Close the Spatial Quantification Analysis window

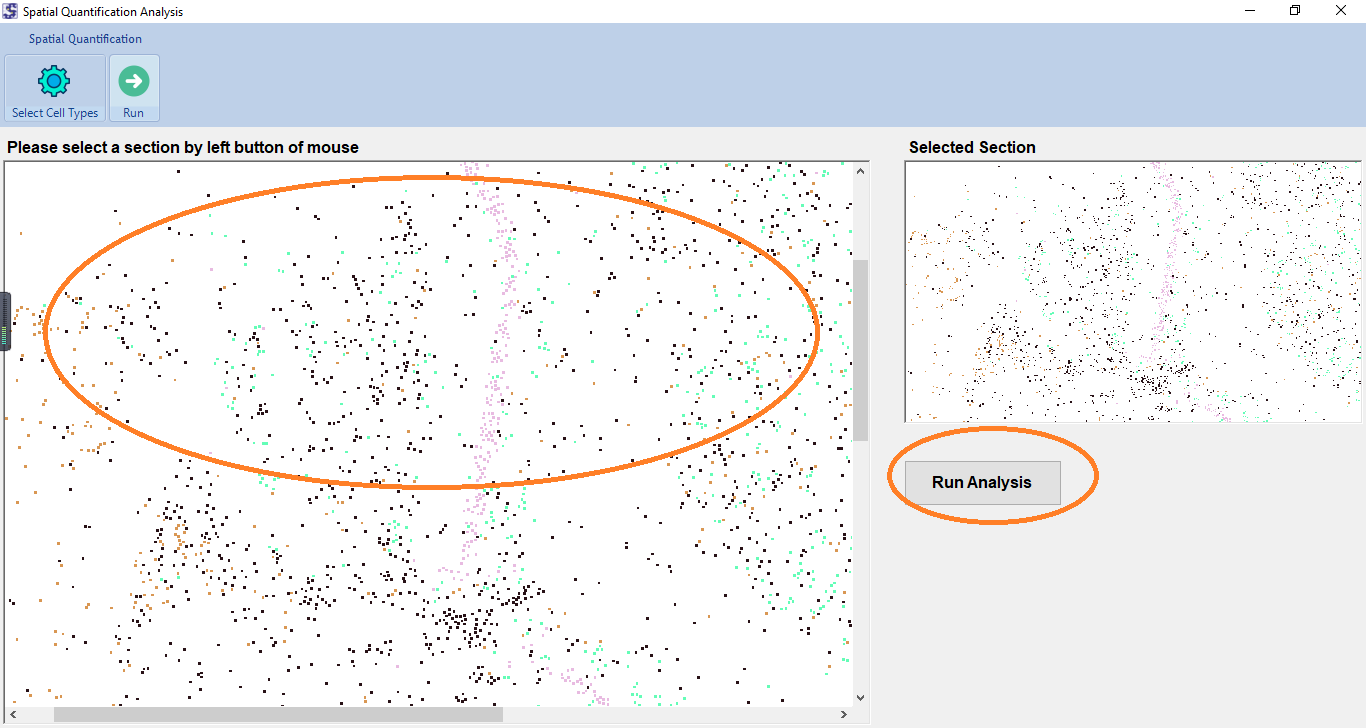(x=1341, y=11)
